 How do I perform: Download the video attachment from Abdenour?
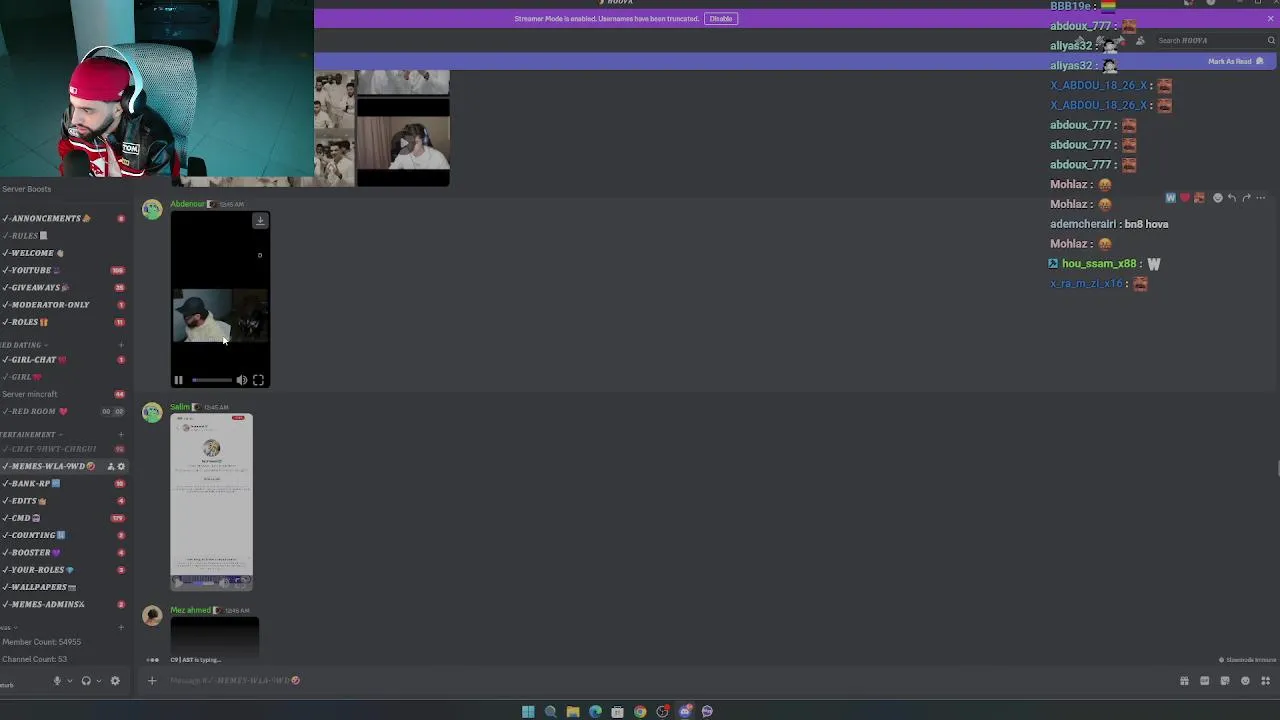(260, 221)
